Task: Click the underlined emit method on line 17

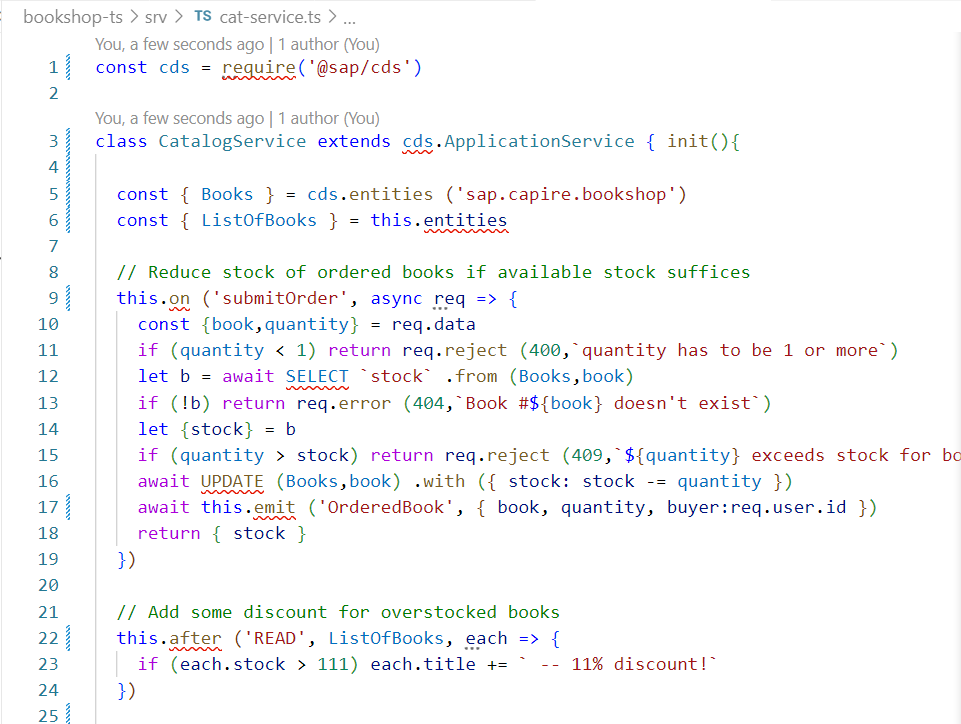Action: [x=275, y=508]
